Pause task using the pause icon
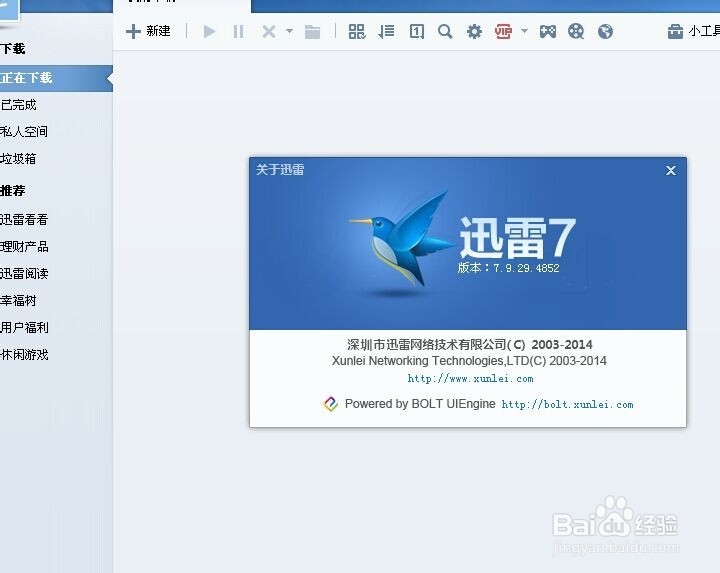Screen dimensions: 720x573 pos(238,32)
